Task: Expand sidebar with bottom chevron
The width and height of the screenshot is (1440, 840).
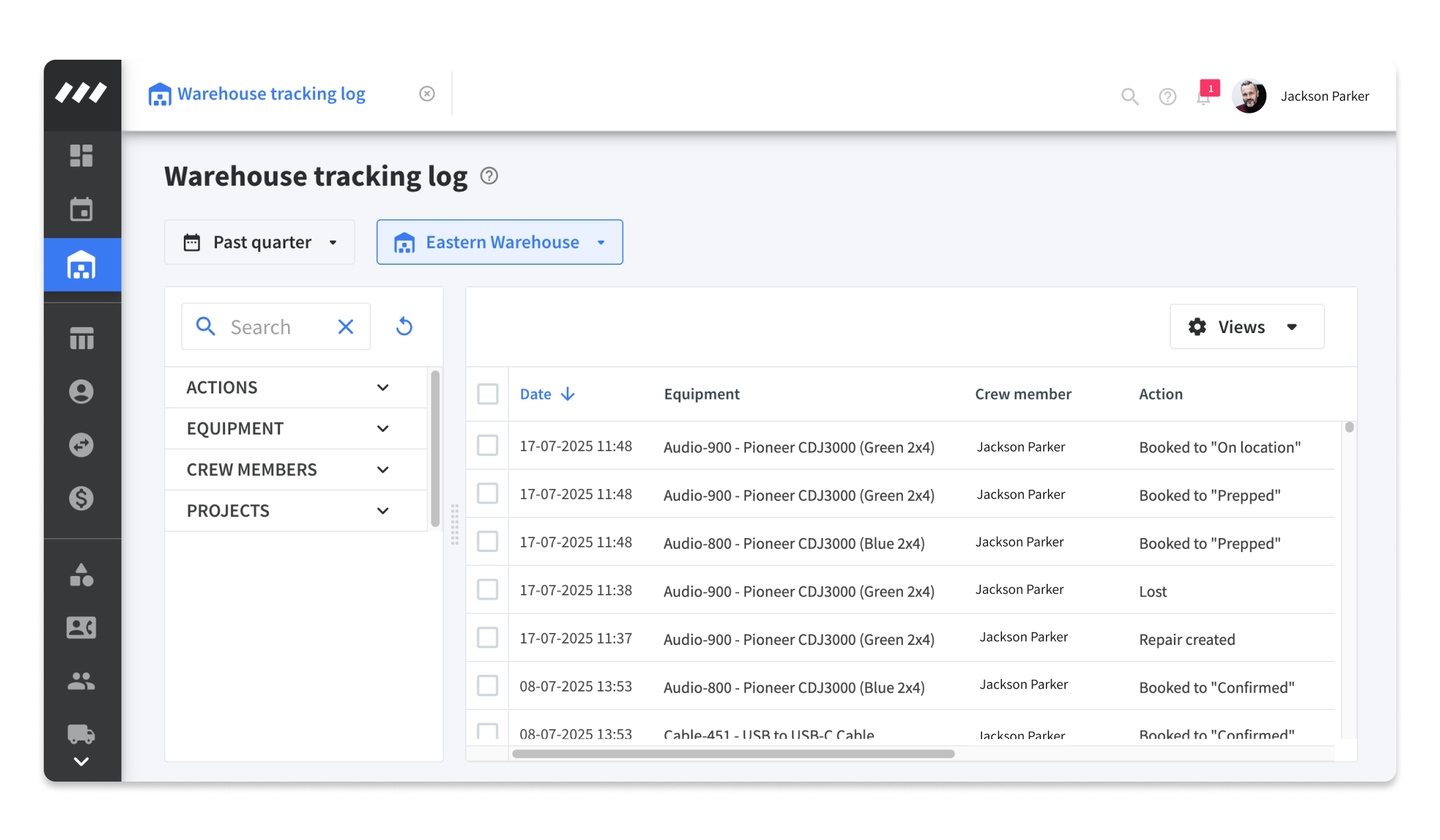Action: (82, 762)
